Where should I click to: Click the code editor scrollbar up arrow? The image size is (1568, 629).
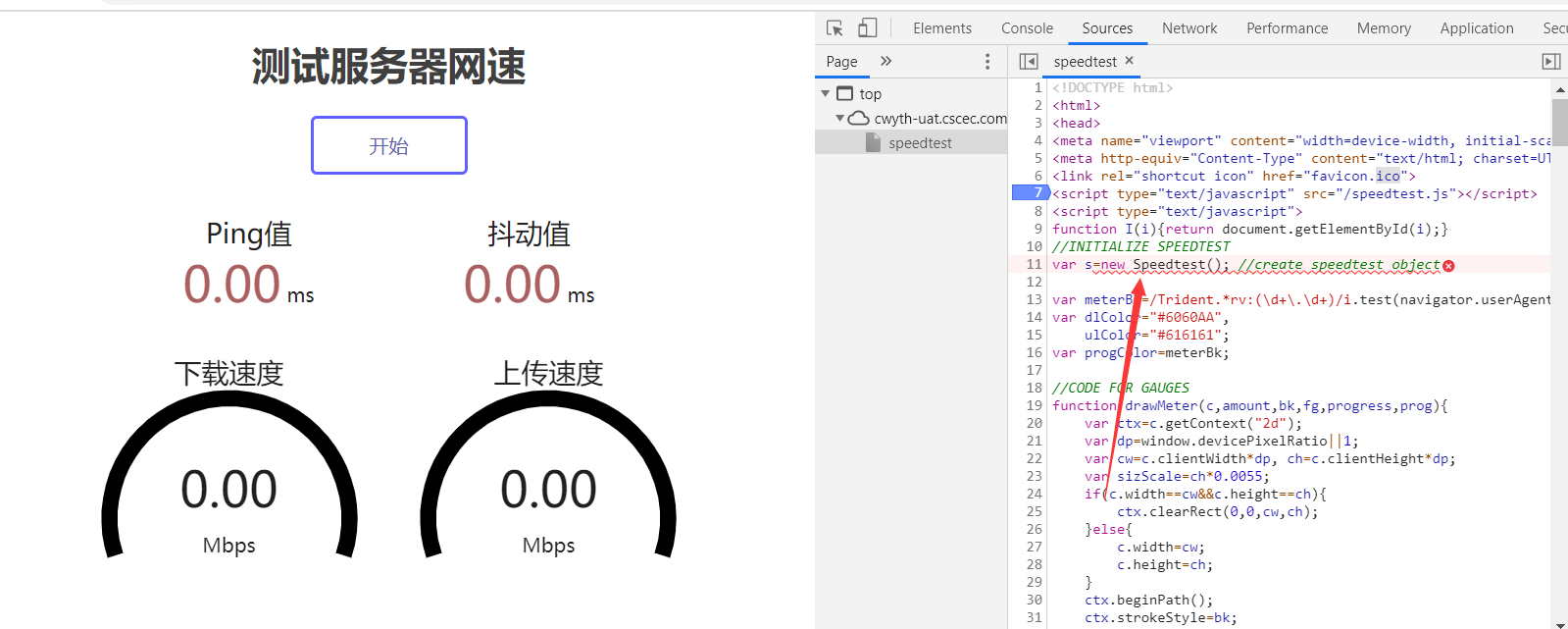[x=1559, y=89]
